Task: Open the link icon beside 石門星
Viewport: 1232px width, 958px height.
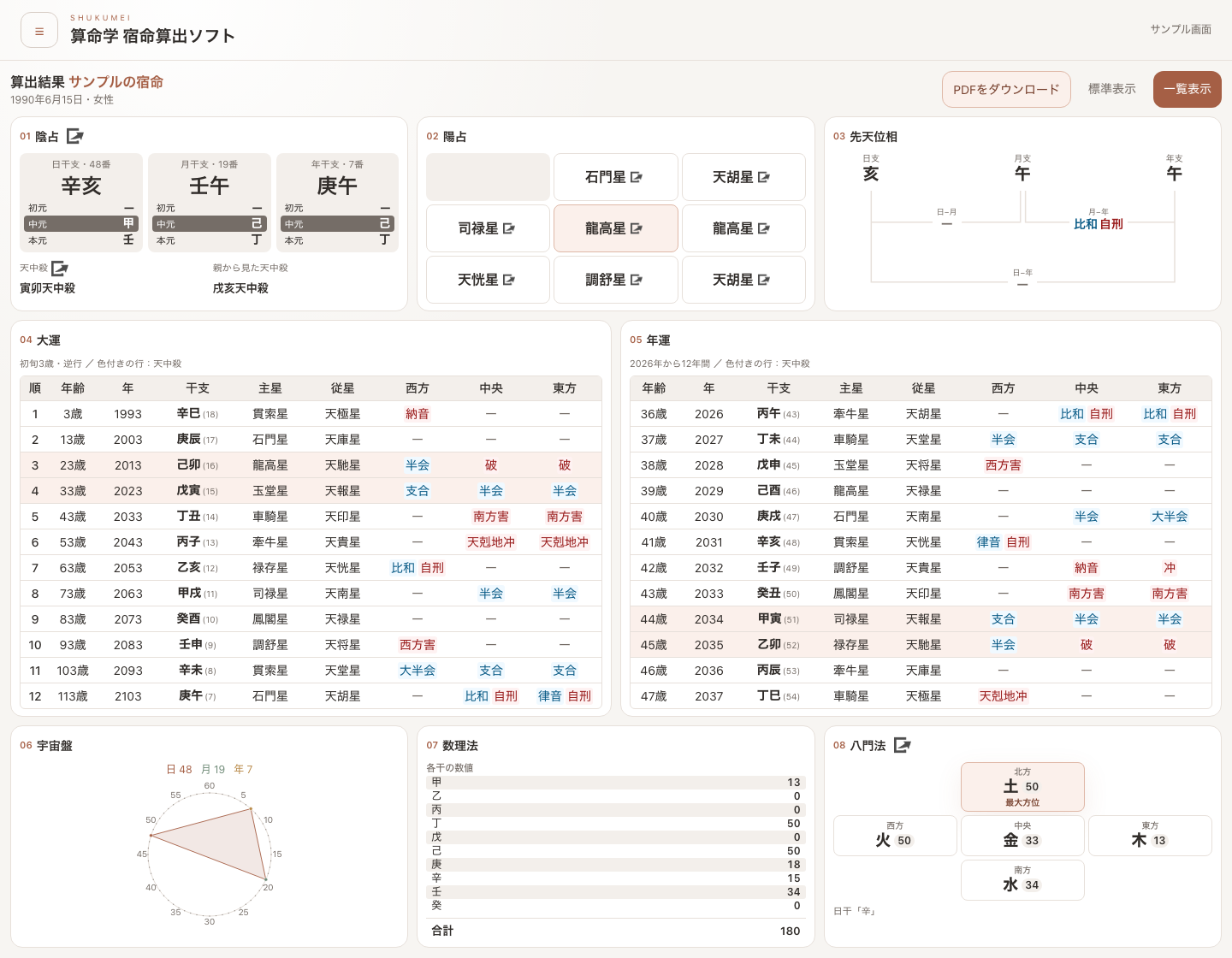Action: [637, 177]
